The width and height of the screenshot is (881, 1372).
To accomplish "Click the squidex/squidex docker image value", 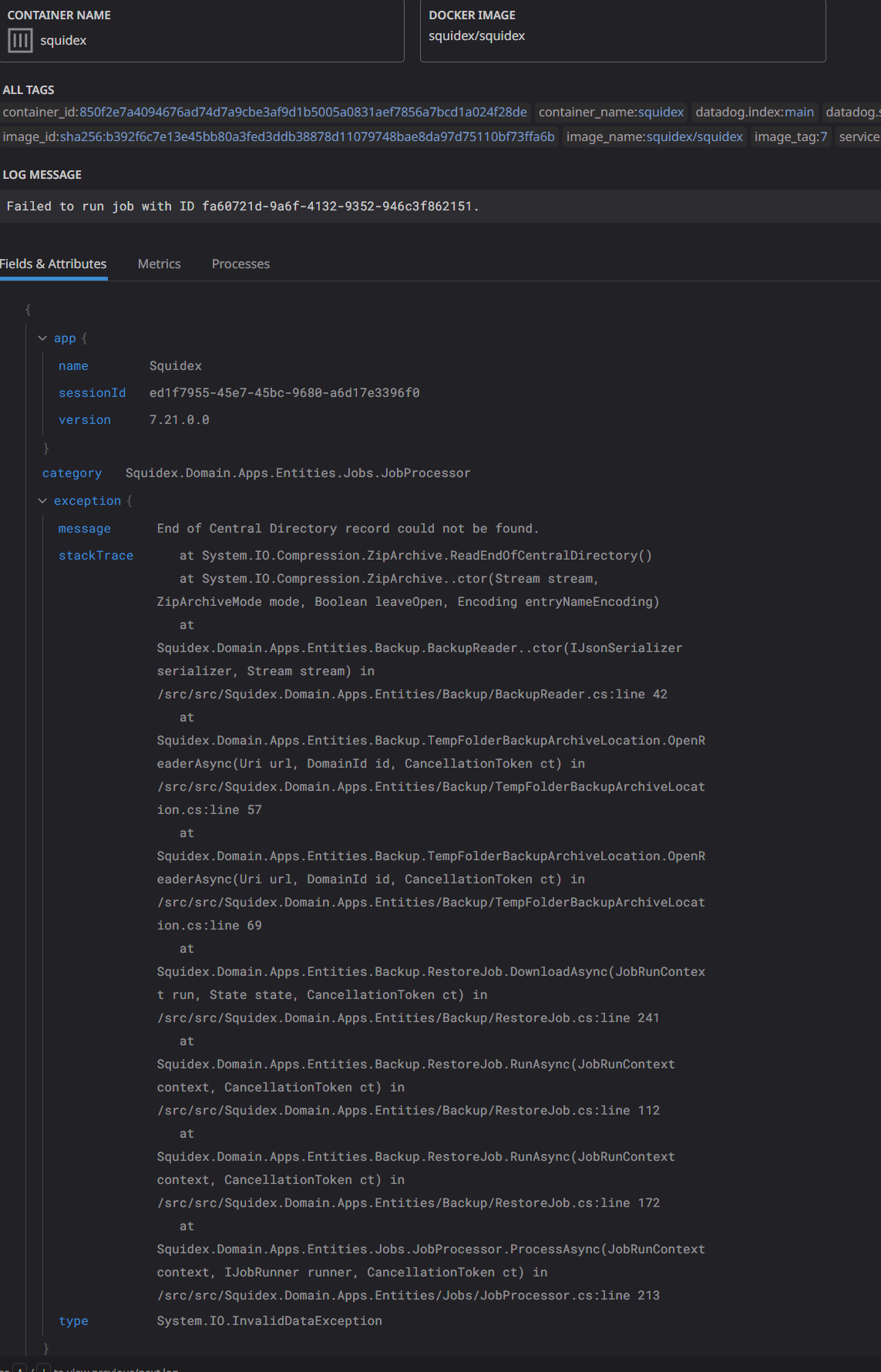I will point(476,36).
